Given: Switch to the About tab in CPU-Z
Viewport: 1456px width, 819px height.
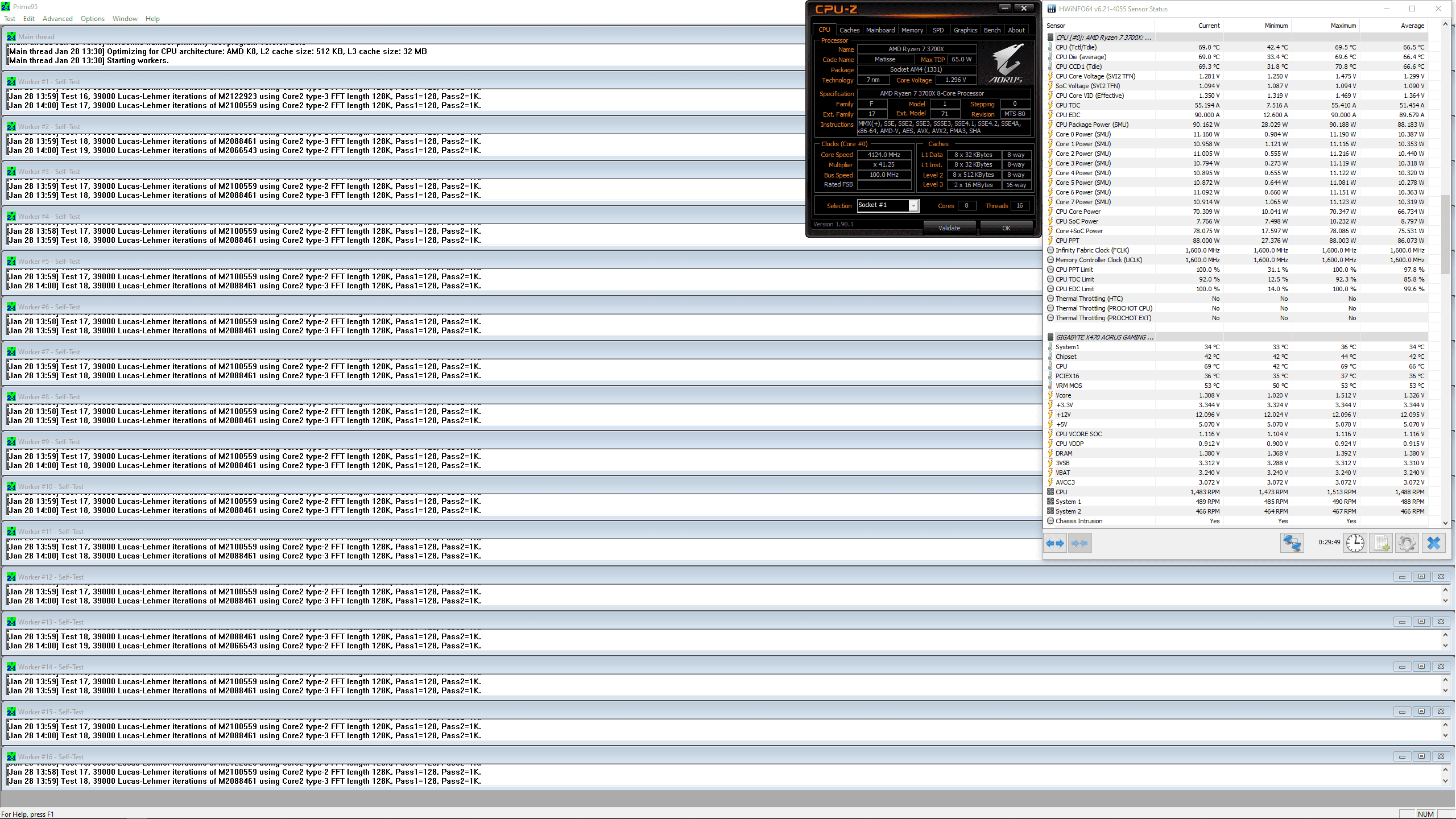Looking at the screenshot, I should click(x=1016, y=30).
